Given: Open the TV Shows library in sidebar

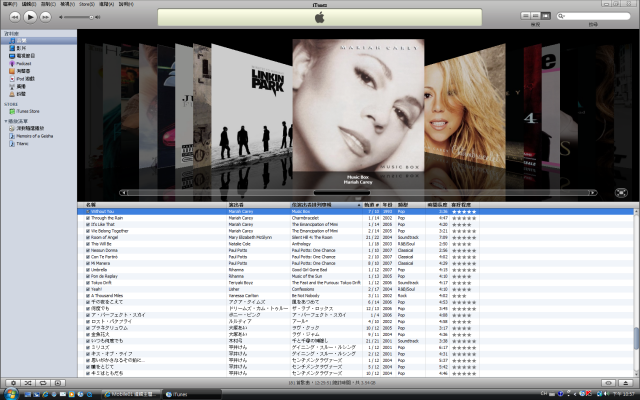Looking at the screenshot, I should pos(39,56).
